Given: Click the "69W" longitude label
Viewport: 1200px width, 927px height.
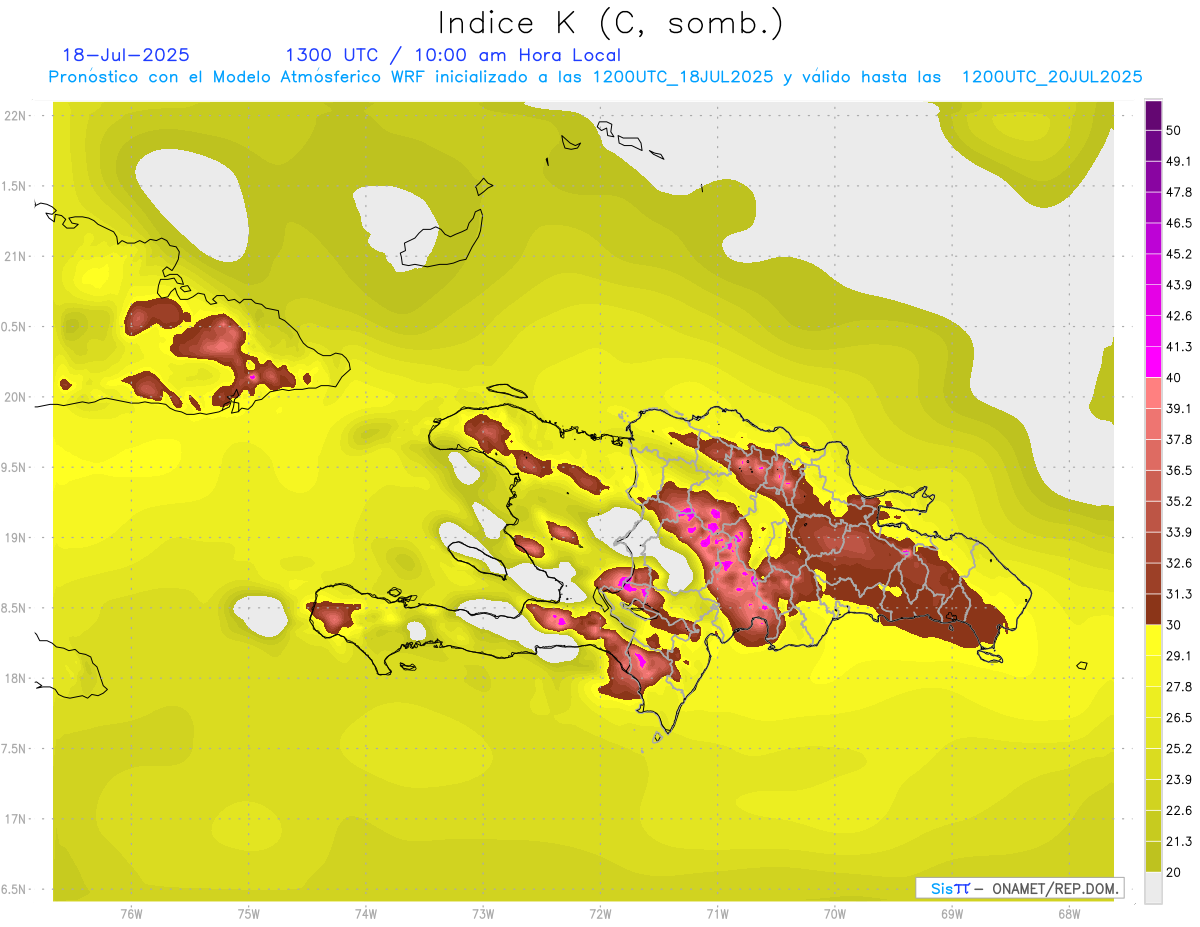Looking at the screenshot, I should pyautogui.click(x=952, y=914).
